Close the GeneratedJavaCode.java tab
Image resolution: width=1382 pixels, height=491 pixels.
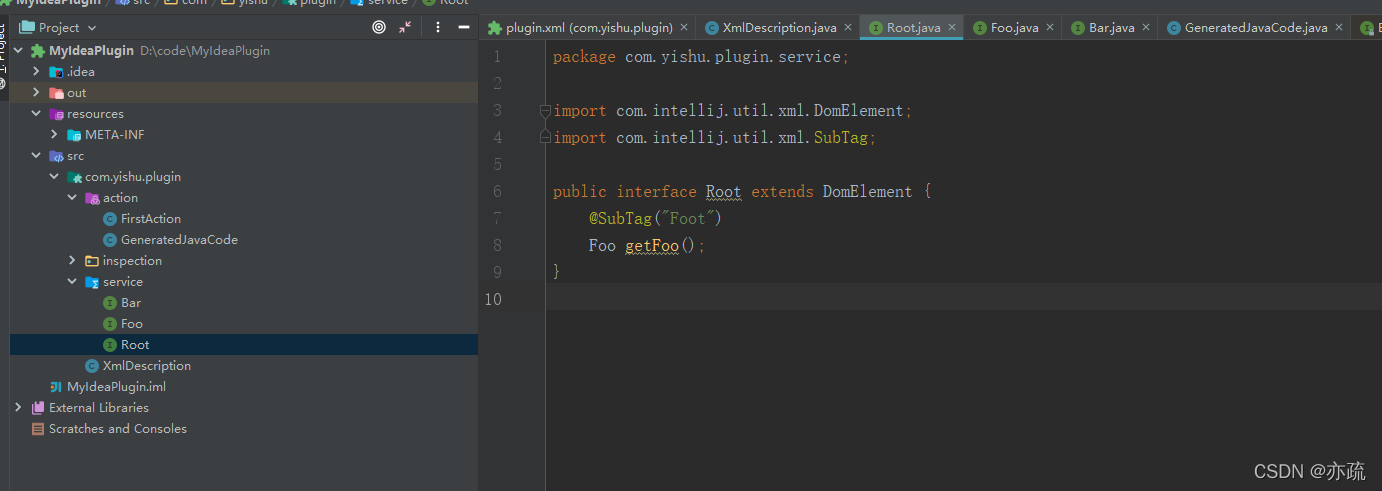click(1339, 28)
